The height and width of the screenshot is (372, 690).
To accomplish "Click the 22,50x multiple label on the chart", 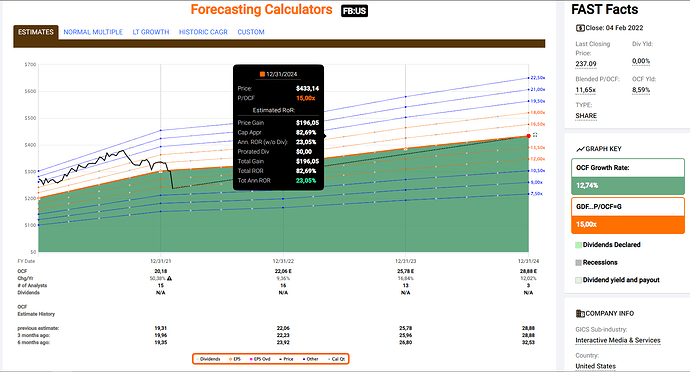I will 538,78.
